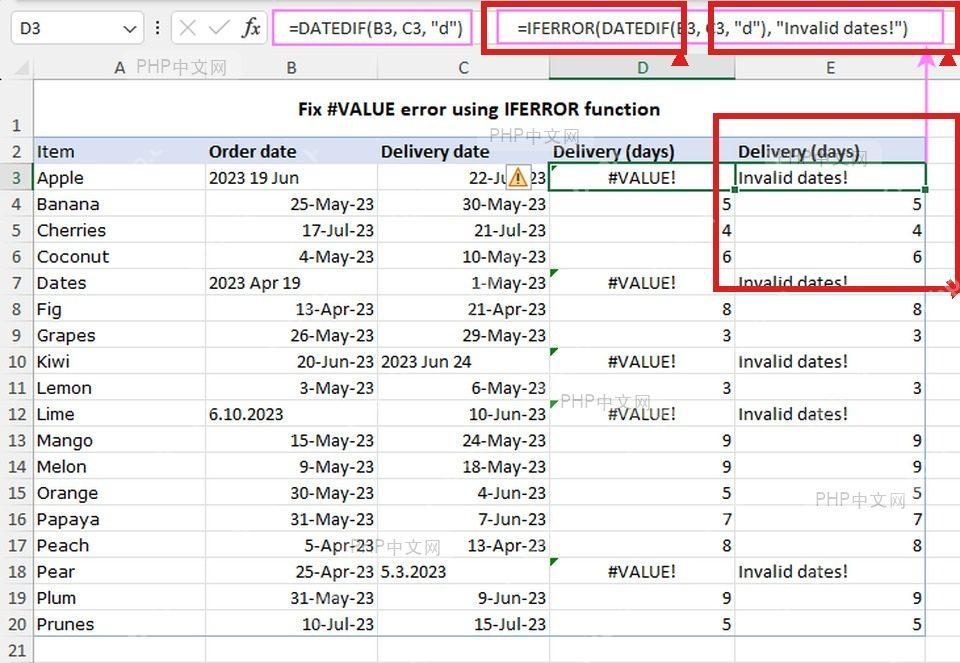Select the 'Lemon' cell
Image resolution: width=960 pixels, height=663 pixels.
[119, 388]
